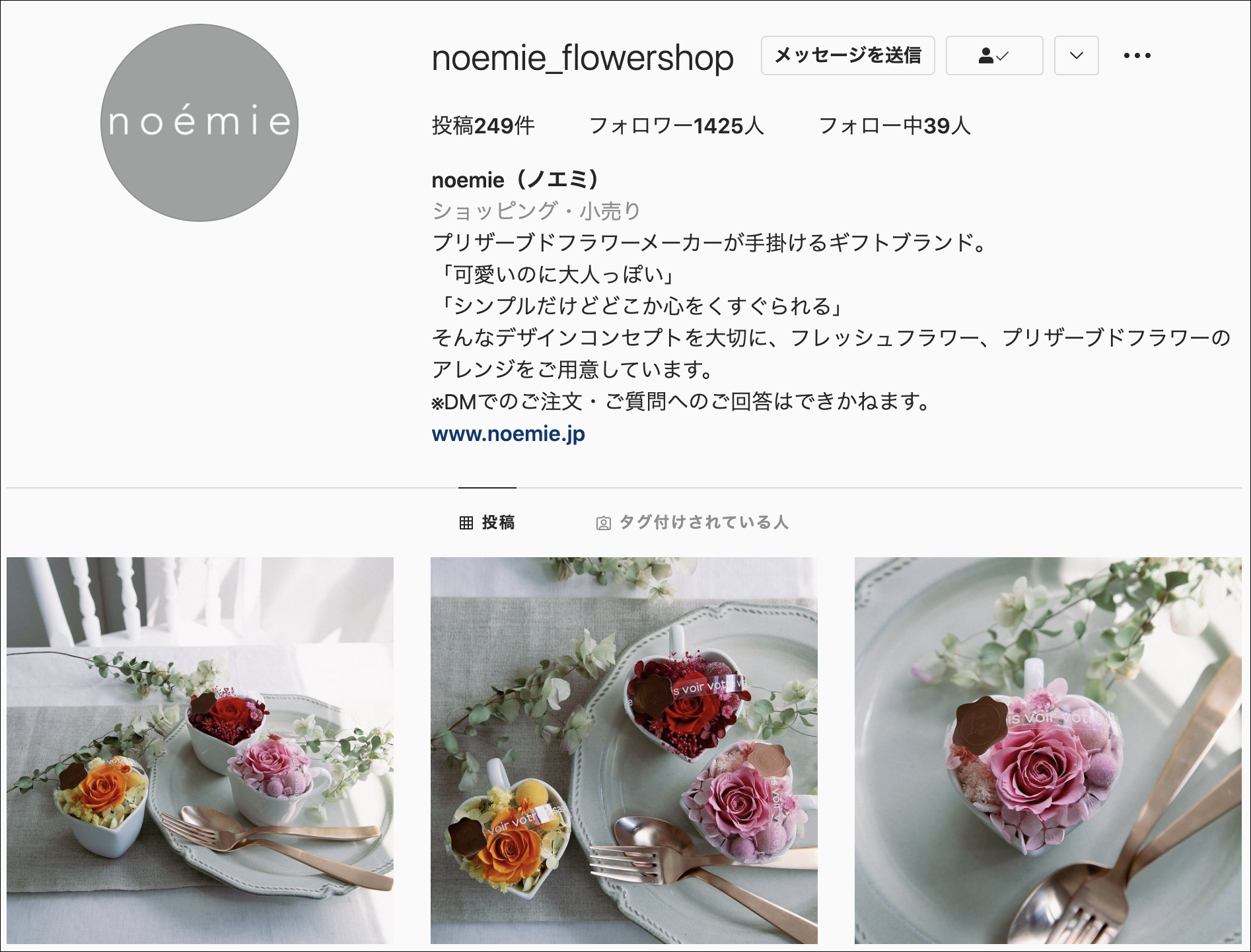Switch to the 投稿 tab
Screen dimensions: 1251x952
click(x=487, y=522)
